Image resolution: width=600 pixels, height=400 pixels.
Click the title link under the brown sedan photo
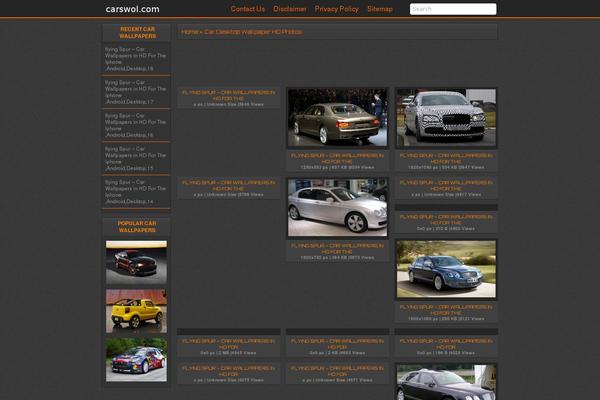point(338,158)
